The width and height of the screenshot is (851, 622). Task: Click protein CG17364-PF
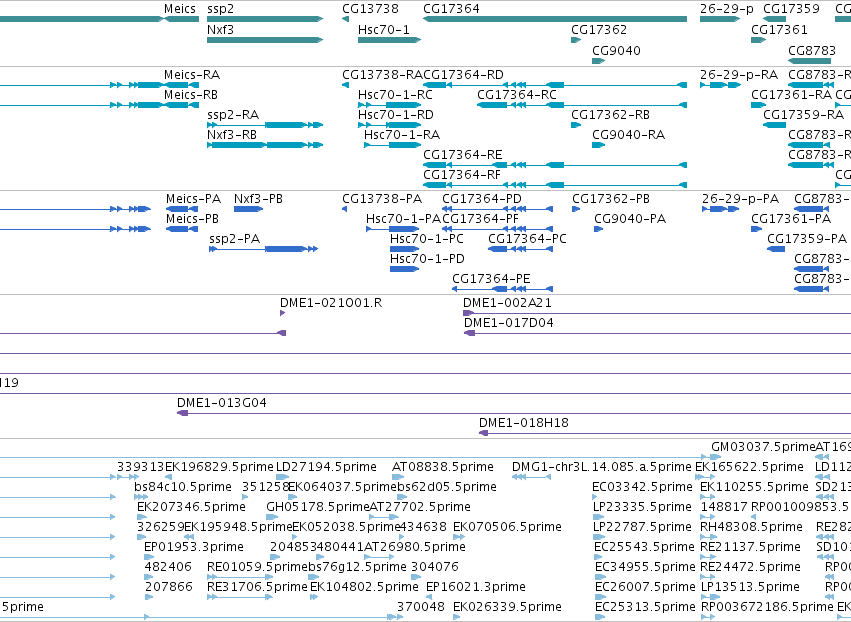[480, 219]
